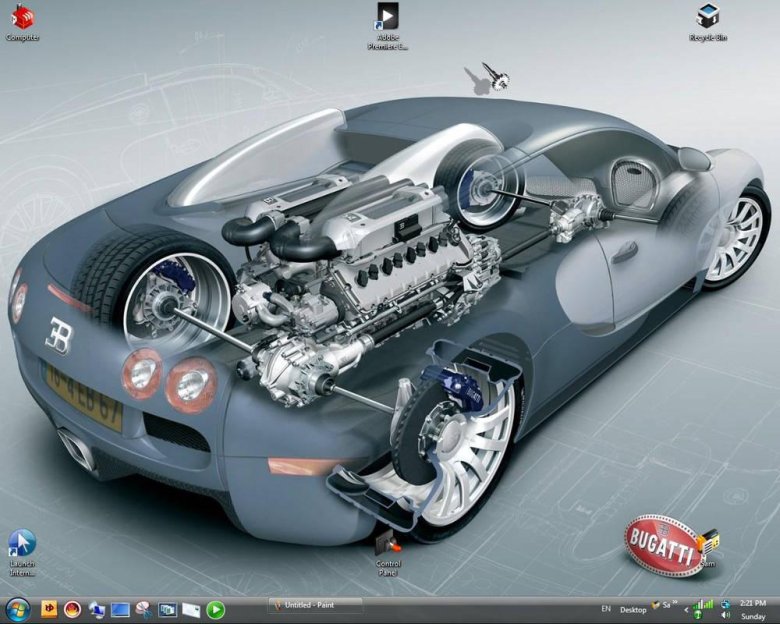Open the Recycle Bin

tap(707, 17)
